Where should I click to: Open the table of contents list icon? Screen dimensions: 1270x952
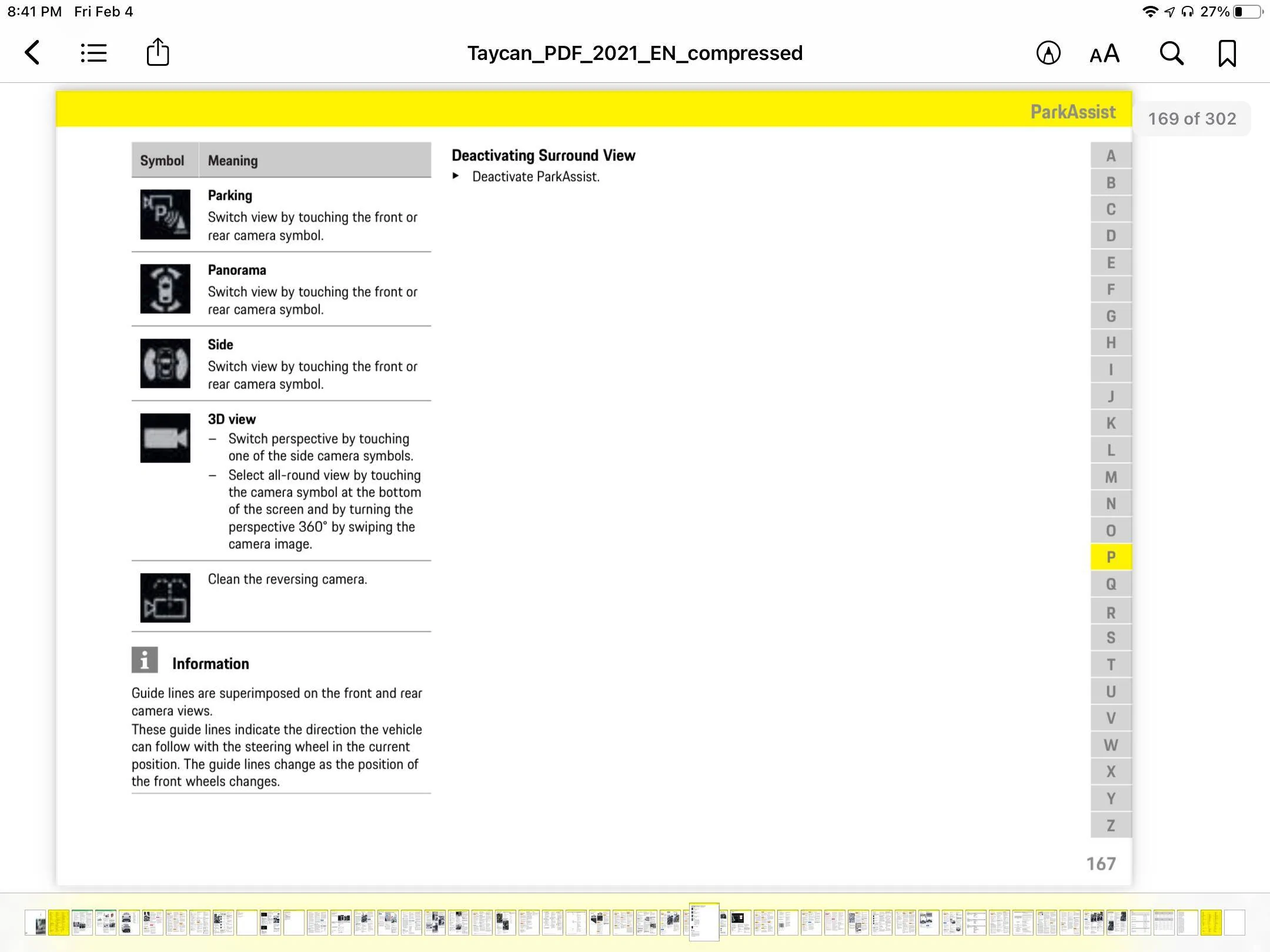point(93,53)
